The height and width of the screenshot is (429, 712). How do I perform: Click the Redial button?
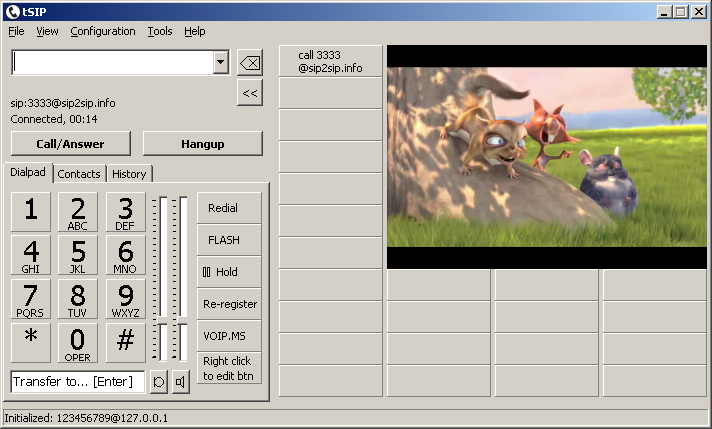[x=229, y=208]
